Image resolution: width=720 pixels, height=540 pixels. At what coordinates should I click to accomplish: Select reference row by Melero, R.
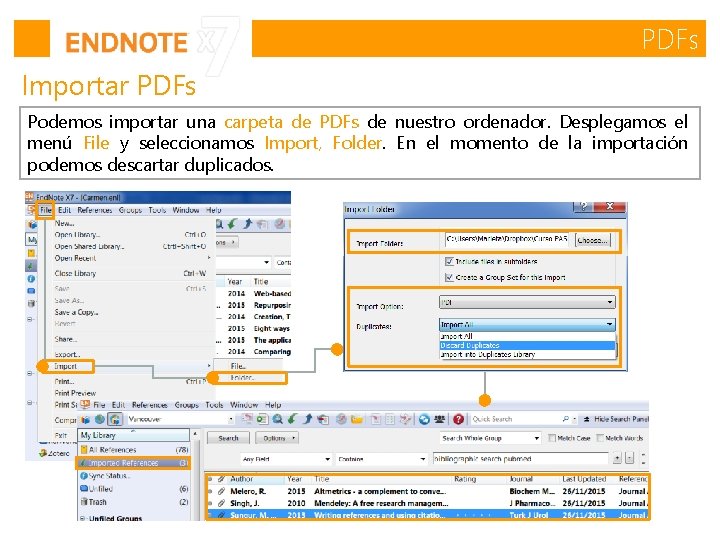tap(427, 491)
